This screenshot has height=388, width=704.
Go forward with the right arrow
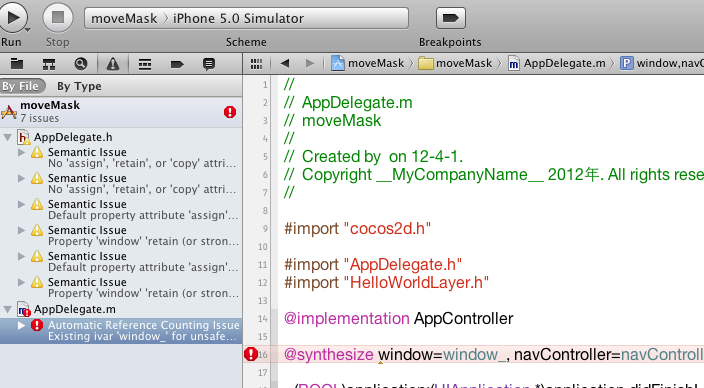coord(310,63)
